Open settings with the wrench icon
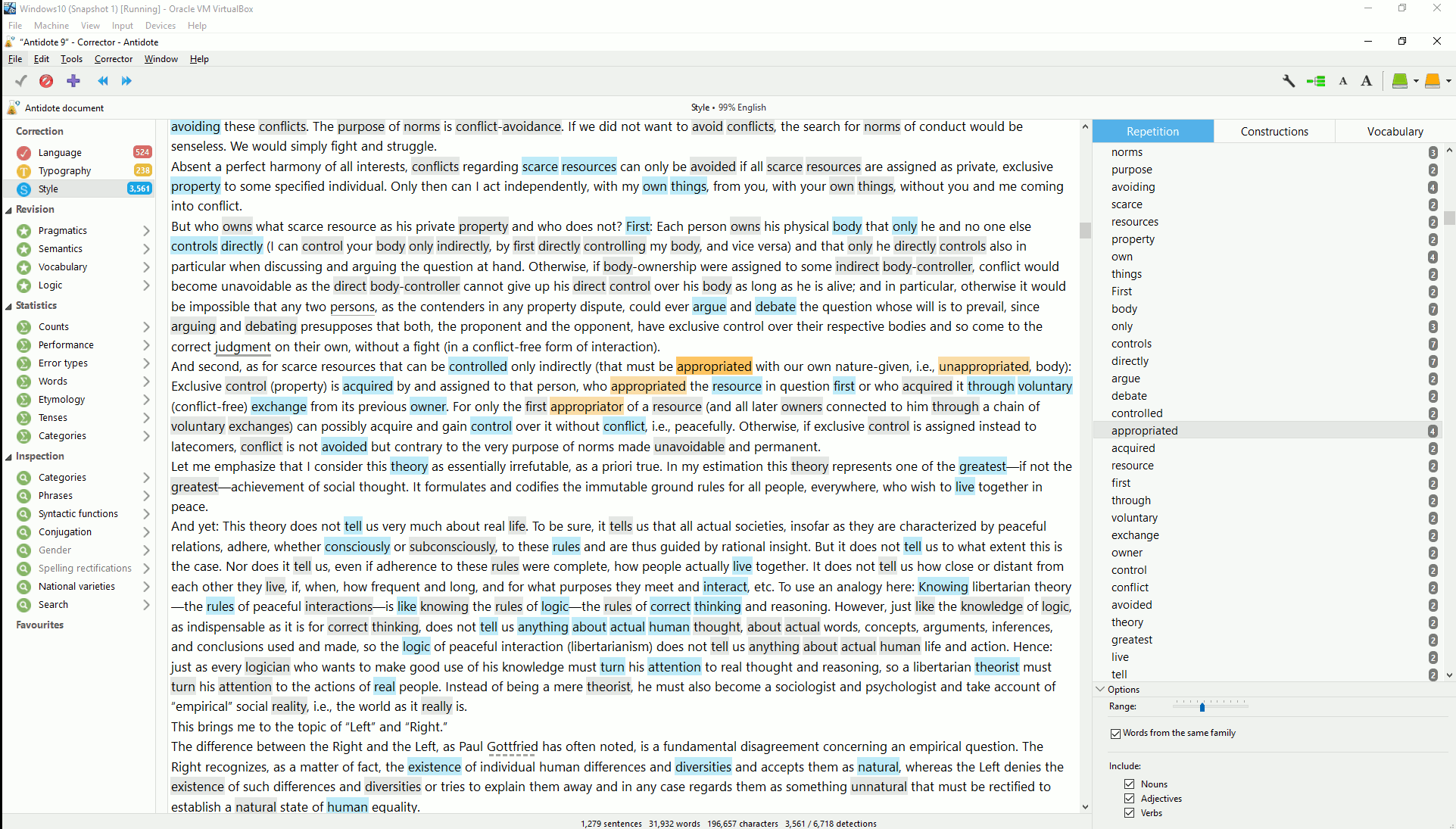Screen dimensions: 1456x829 [x=1289, y=81]
